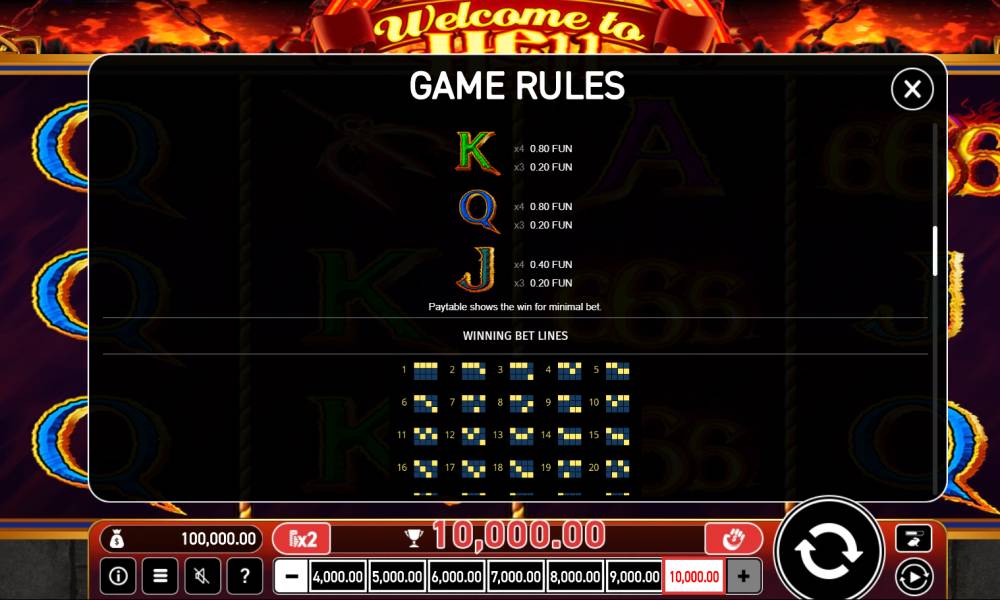This screenshot has width=1000, height=600.
Task: Spin the reels with the circular arrows button
Action: click(x=828, y=550)
